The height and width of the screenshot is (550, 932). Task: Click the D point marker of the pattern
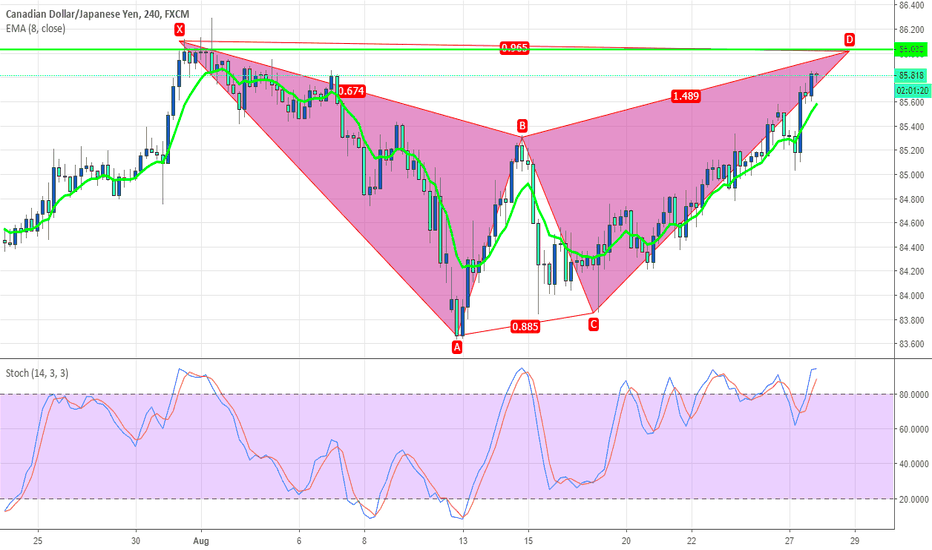(849, 39)
